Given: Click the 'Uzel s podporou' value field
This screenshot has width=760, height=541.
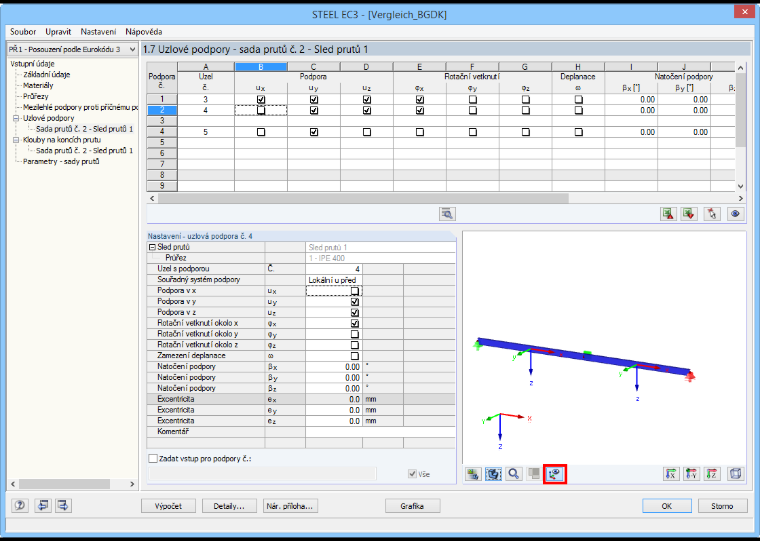Looking at the screenshot, I should pyautogui.click(x=334, y=269).
